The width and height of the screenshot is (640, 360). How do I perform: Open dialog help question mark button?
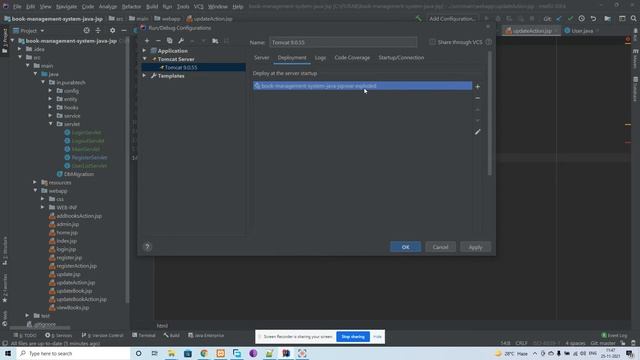tap(147, 247)
